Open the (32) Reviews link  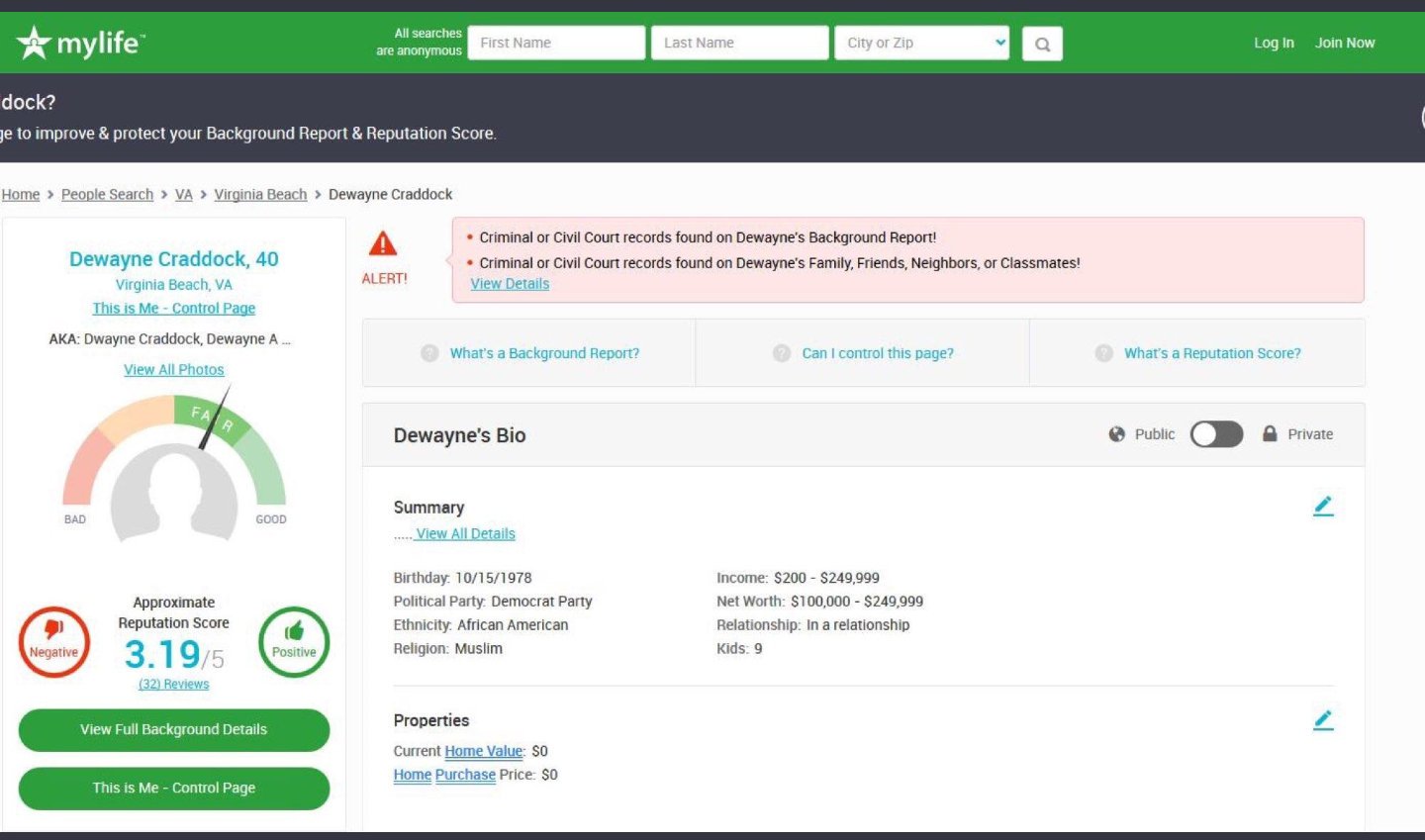pyautogui.click(x=174, y=685)
